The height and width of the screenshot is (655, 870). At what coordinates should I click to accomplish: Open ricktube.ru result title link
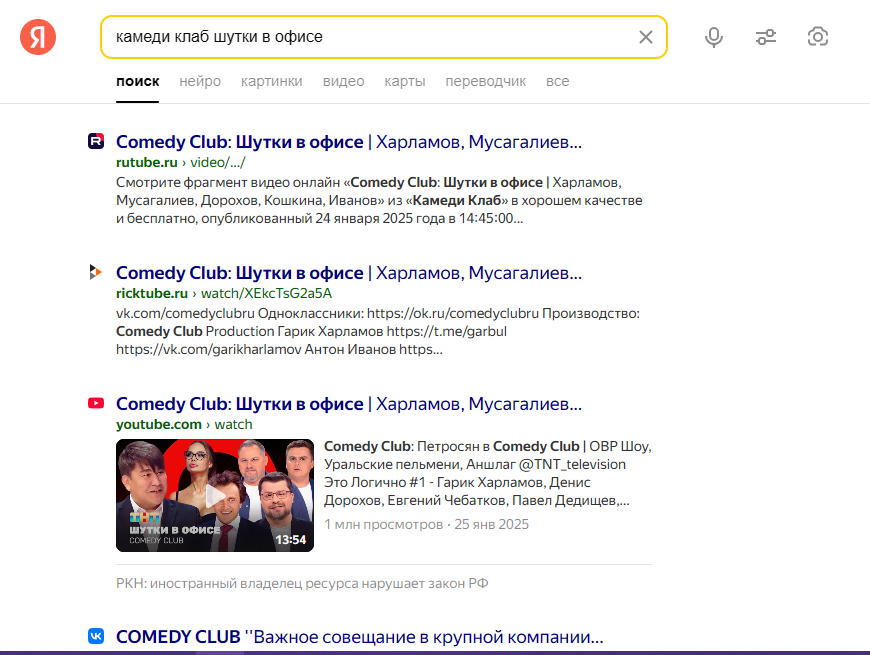coord(348,273)
